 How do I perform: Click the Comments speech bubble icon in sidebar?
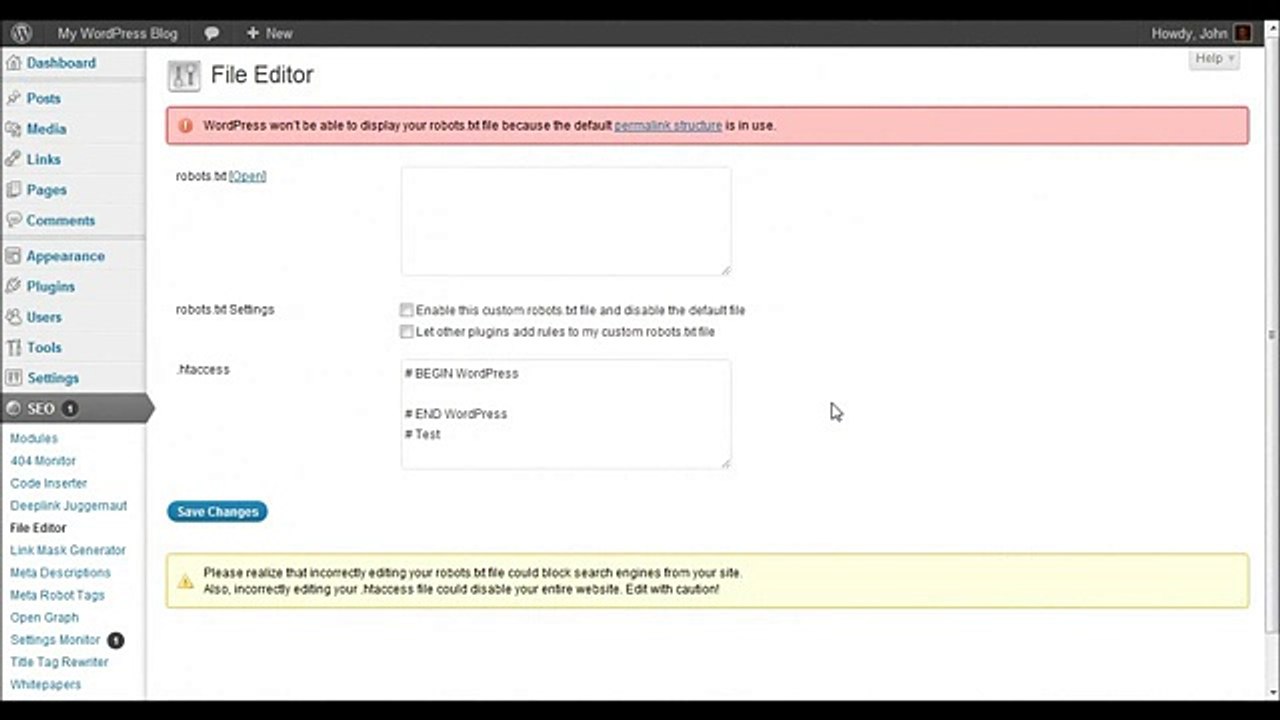point(13,220)
